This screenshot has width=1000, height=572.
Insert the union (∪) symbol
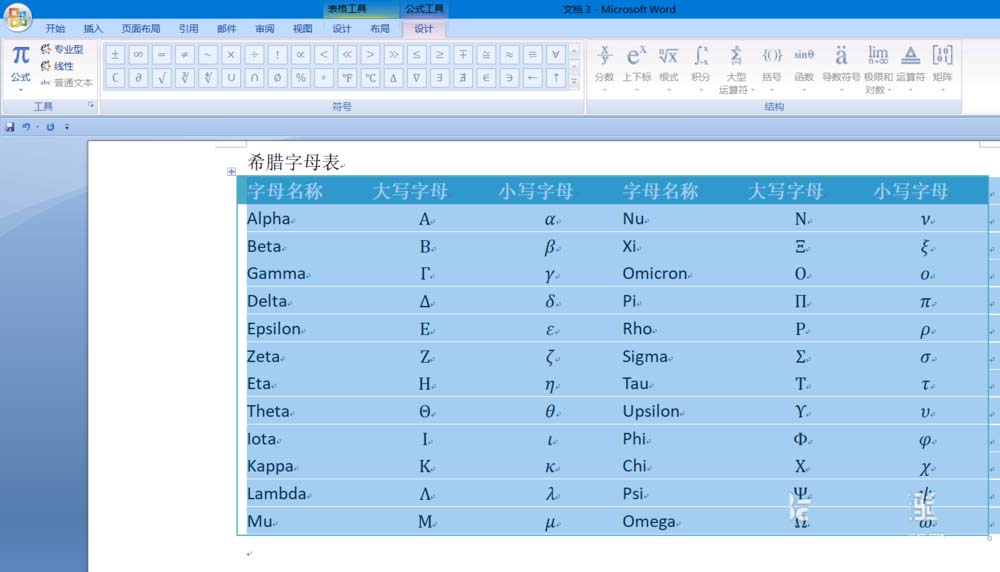tap(231, 78)
